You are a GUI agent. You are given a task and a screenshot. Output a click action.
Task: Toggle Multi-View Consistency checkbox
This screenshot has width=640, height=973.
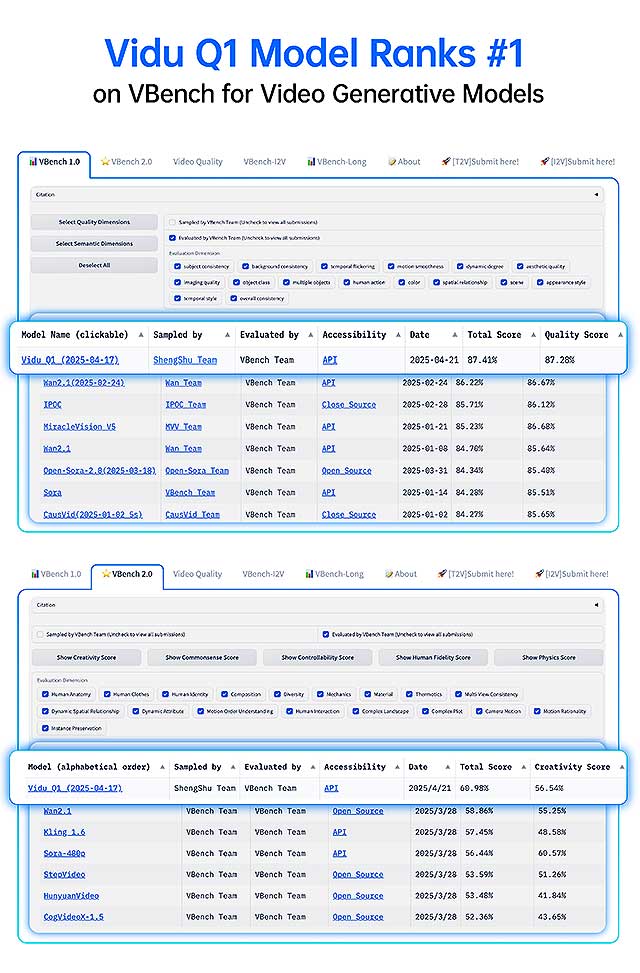click(458, 694)
